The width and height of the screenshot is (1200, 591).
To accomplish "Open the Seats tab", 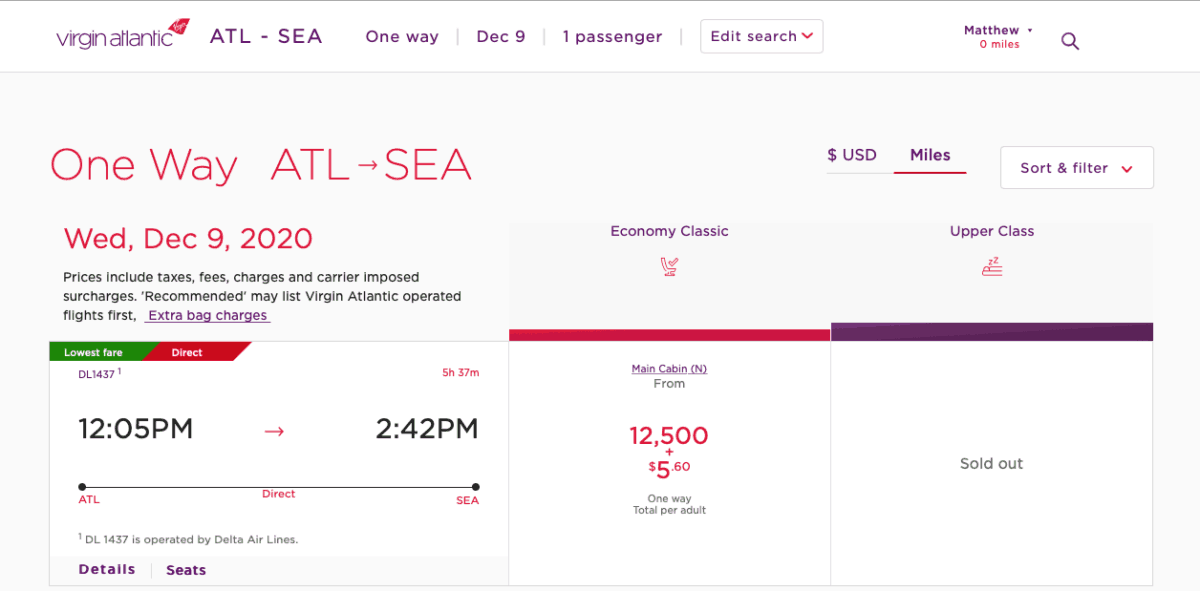I will click(x=185, y=569).
